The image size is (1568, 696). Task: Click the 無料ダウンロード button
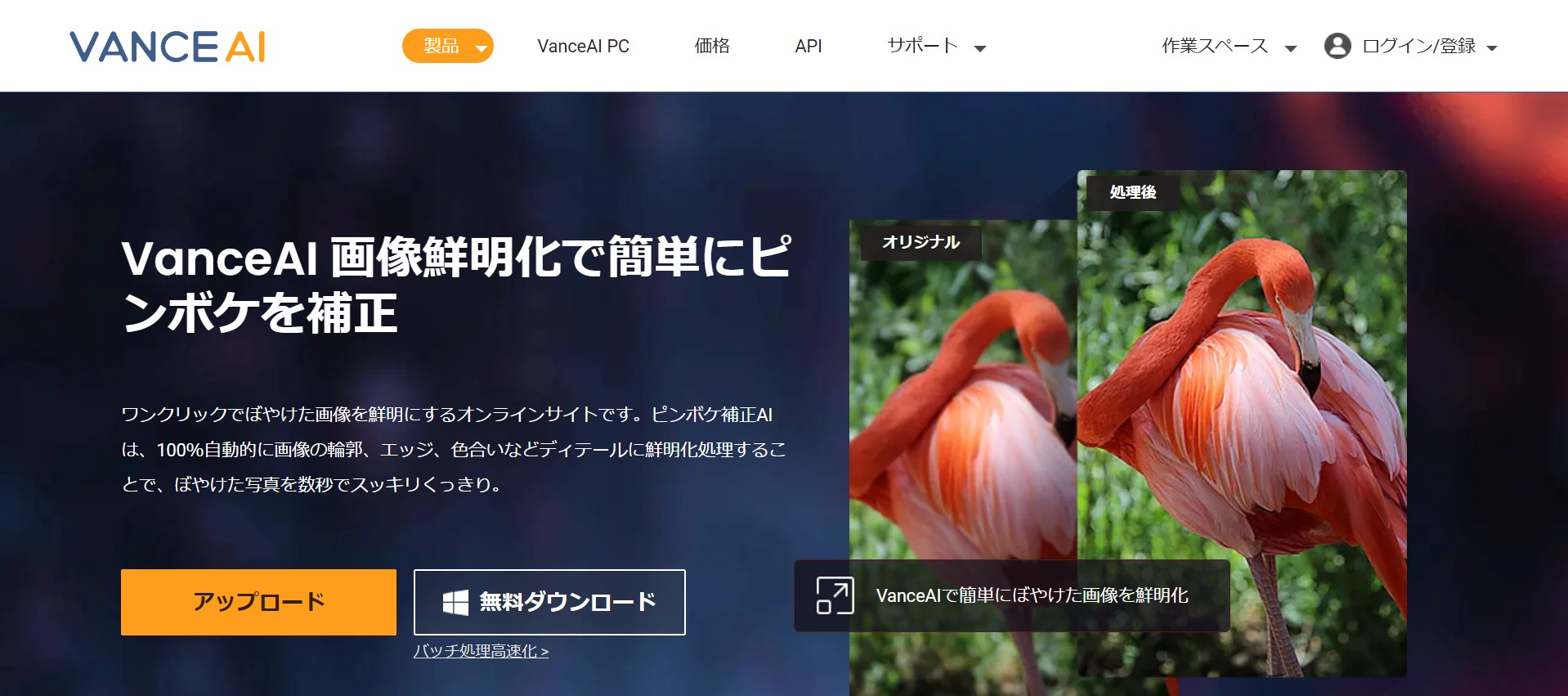[x=549, y=602]
